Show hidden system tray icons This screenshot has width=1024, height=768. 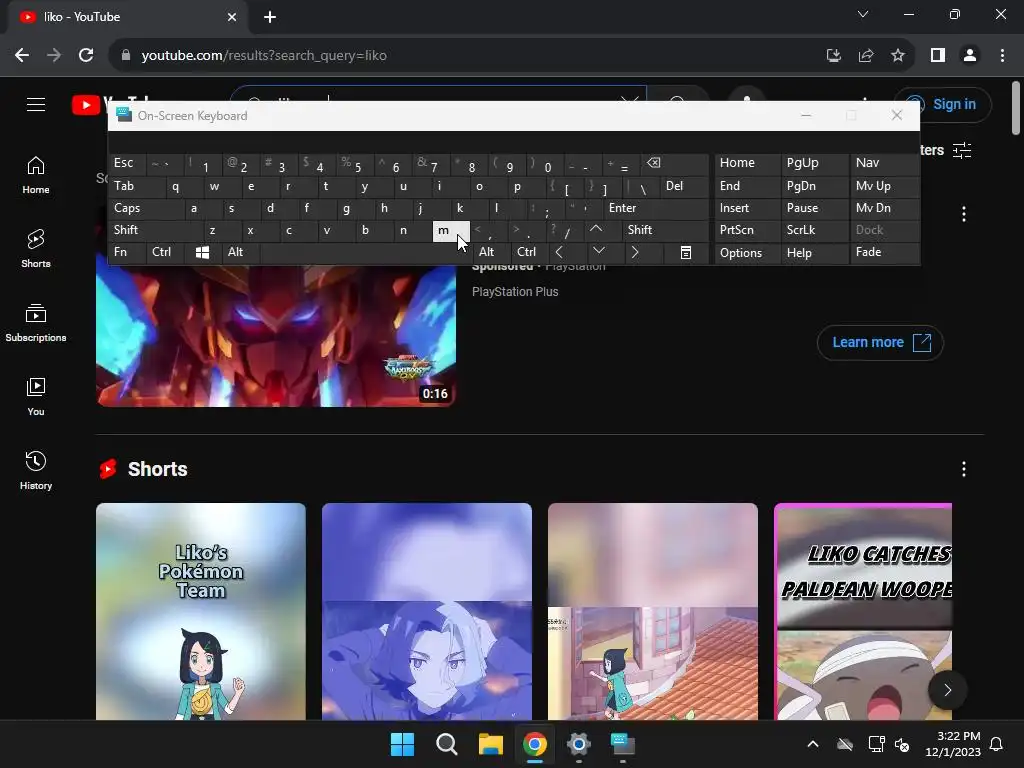(x=813, y=744)
